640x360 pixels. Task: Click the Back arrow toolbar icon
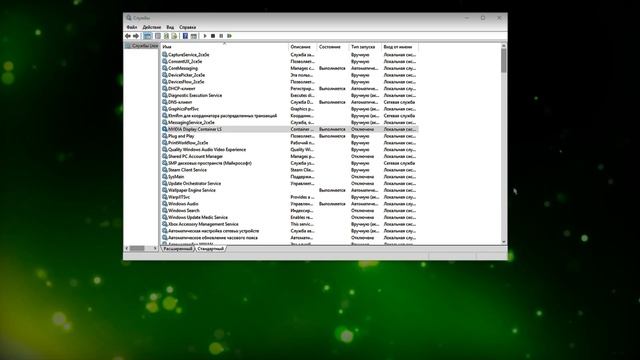coord(128,36)
